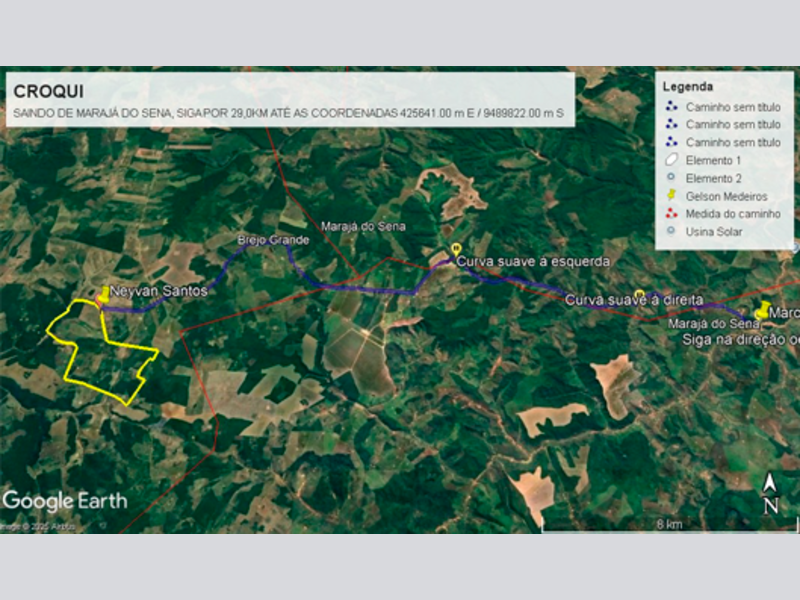Click the yellow pushpin at the route's eastern end

point(764,310)
